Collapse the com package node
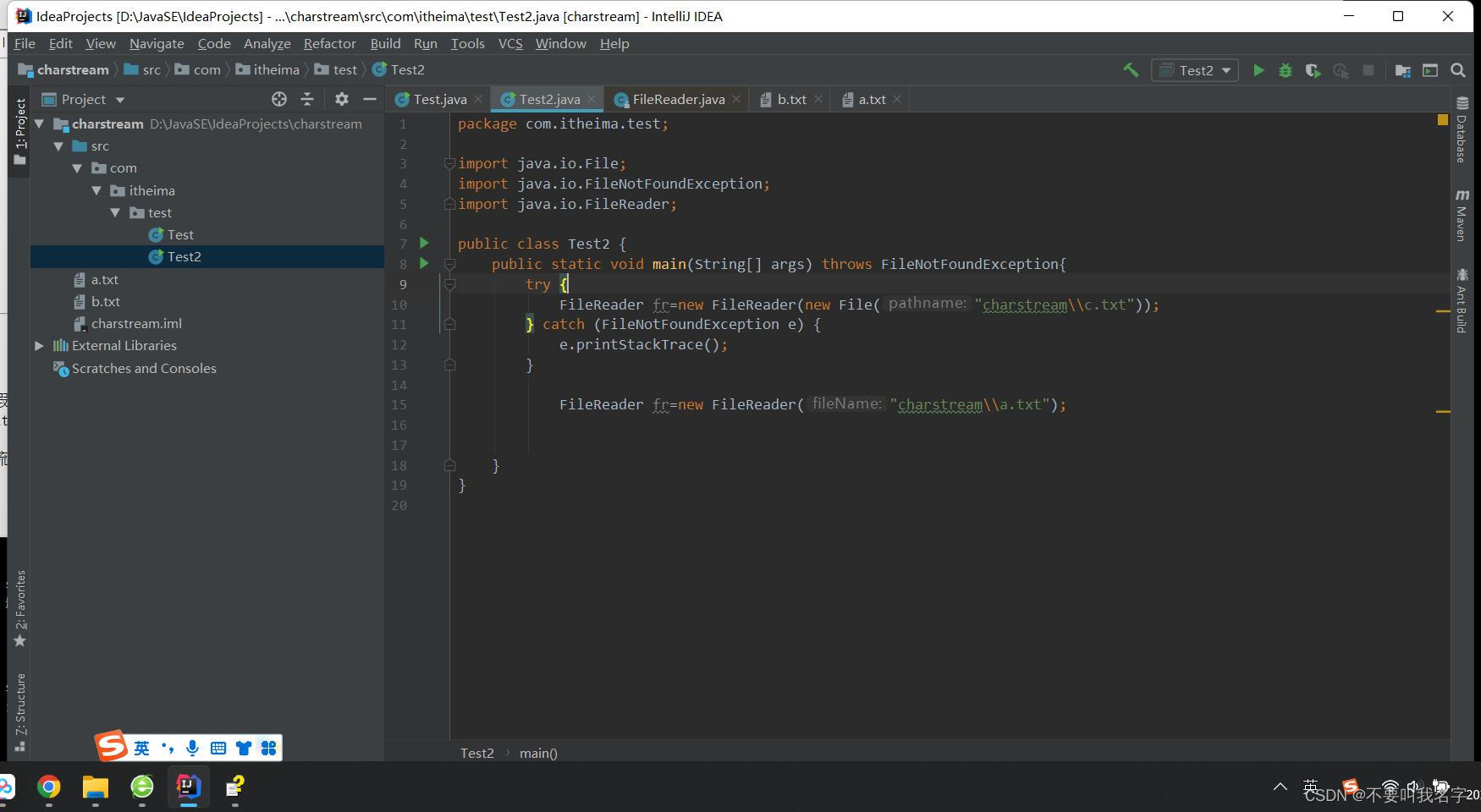The image size is (1481, 812). click(78, 168)
